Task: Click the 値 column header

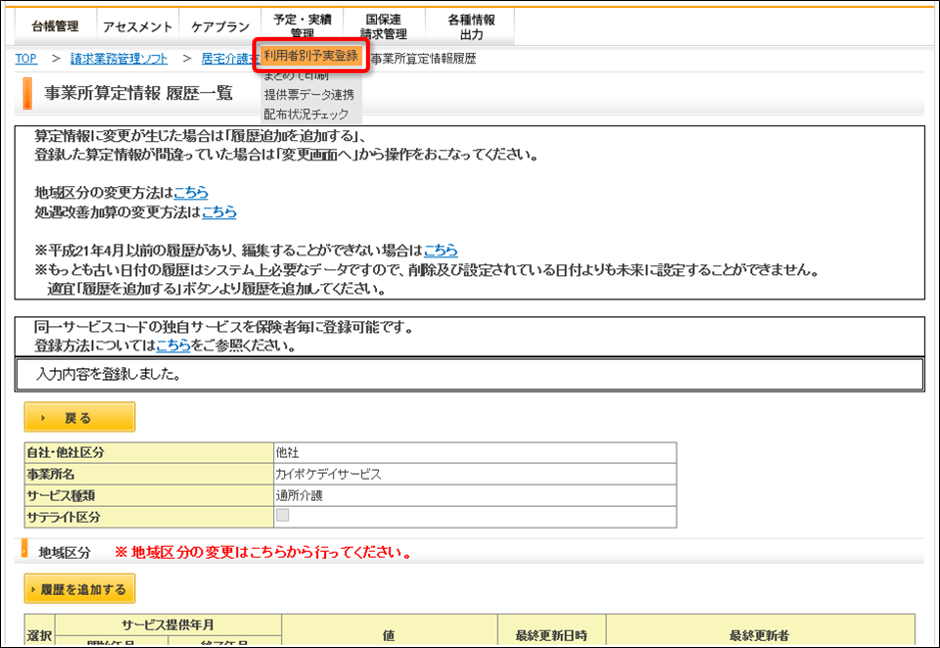Action: [389, 630]
